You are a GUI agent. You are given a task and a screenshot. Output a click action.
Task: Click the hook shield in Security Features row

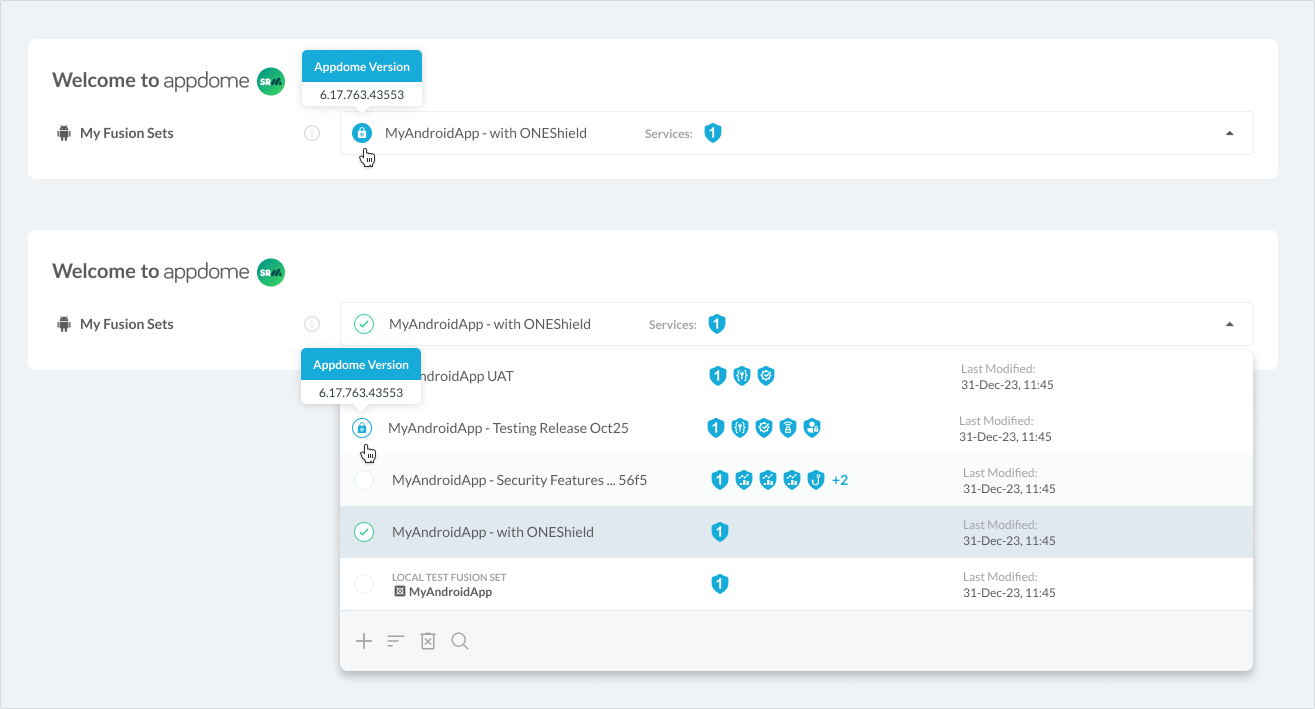tap(816, 480)
